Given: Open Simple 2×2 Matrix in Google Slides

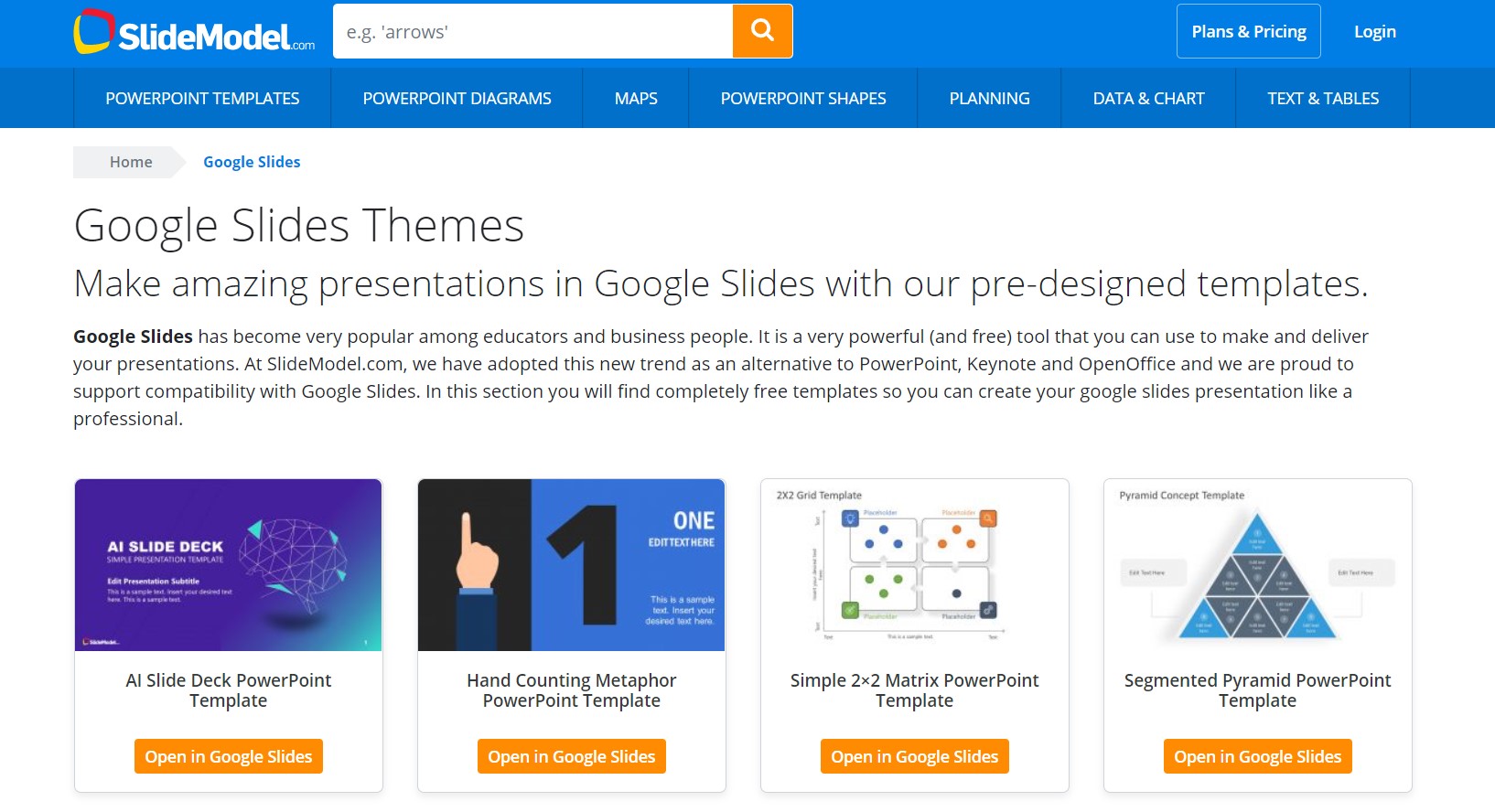Looking at the screenshot, I should (915, 756).
